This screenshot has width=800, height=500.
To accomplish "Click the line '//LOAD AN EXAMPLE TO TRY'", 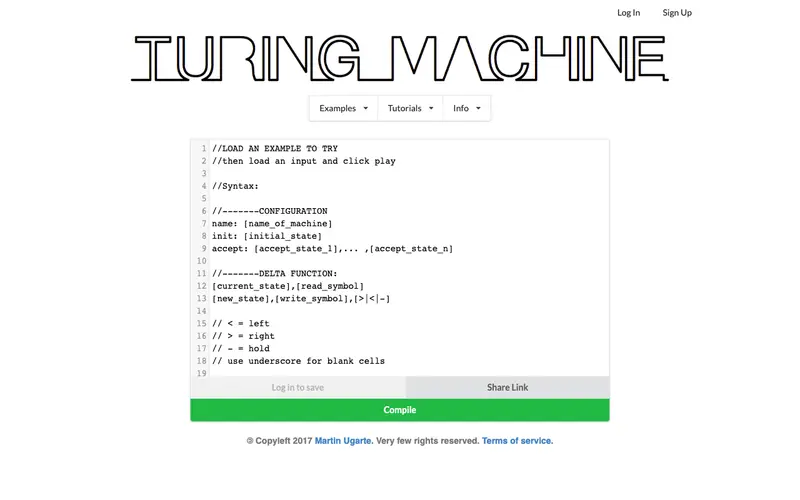I will coord(275,148).
